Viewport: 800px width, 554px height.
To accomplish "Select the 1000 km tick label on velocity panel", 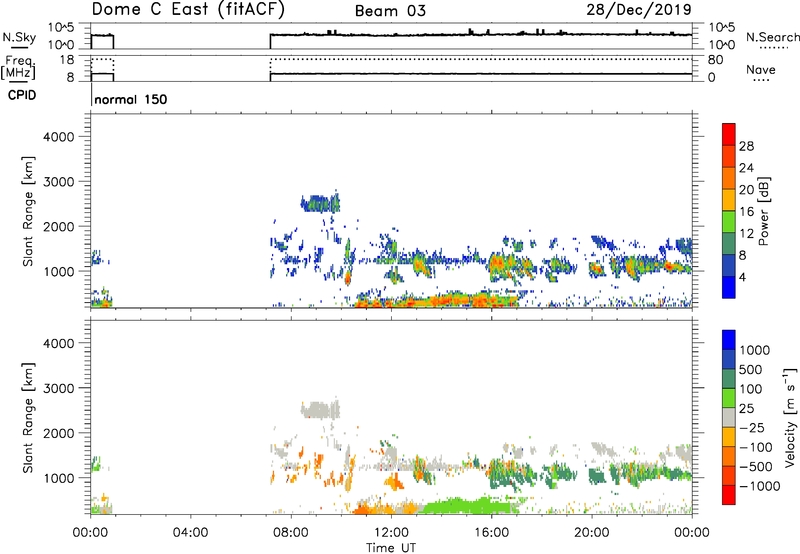I will click(58, 478).
